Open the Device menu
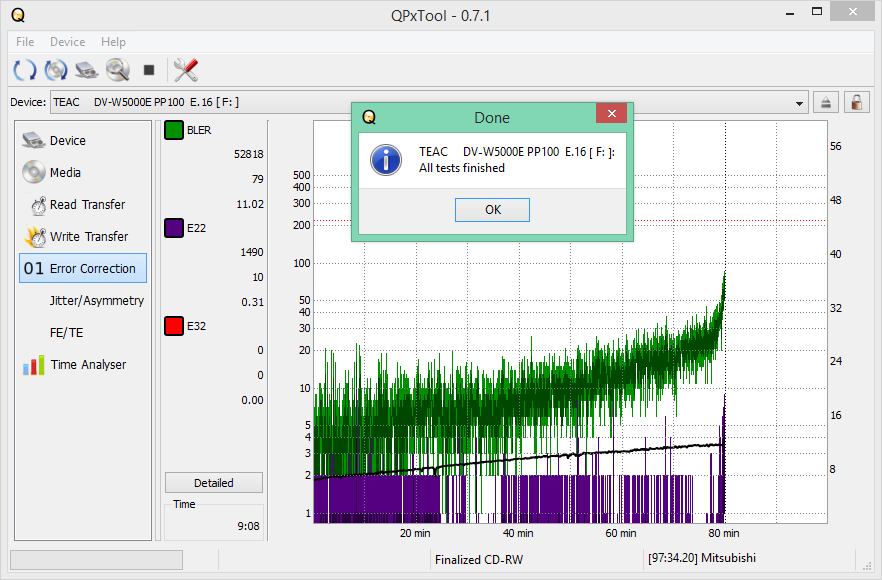 [x=68, y=42]
